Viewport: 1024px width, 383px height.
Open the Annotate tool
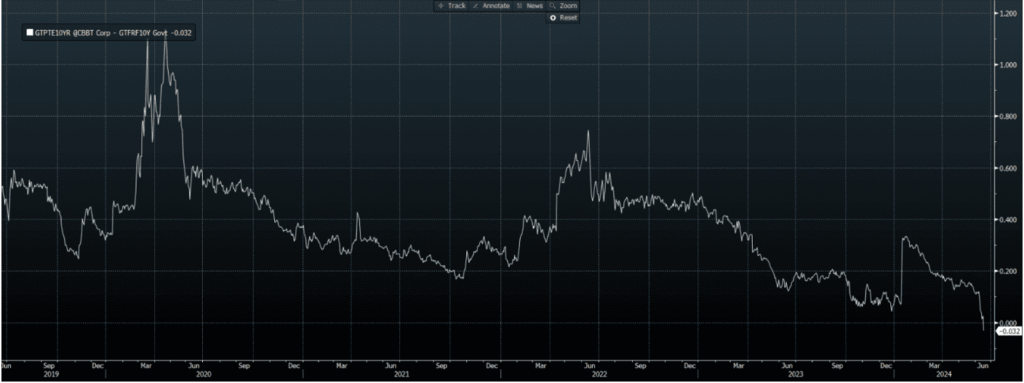click(496, 5)
